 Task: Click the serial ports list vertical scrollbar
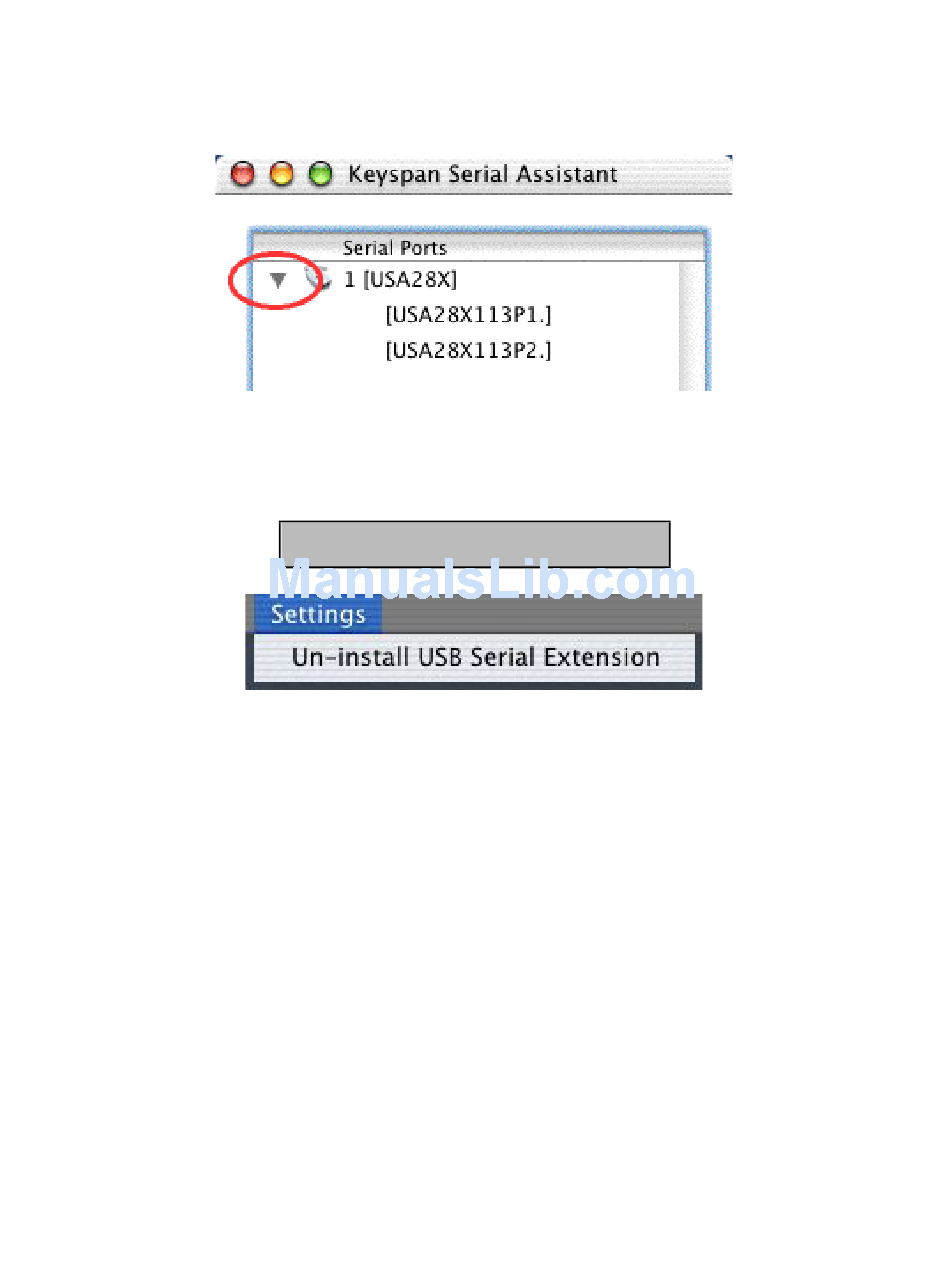(x=692, y=326)
